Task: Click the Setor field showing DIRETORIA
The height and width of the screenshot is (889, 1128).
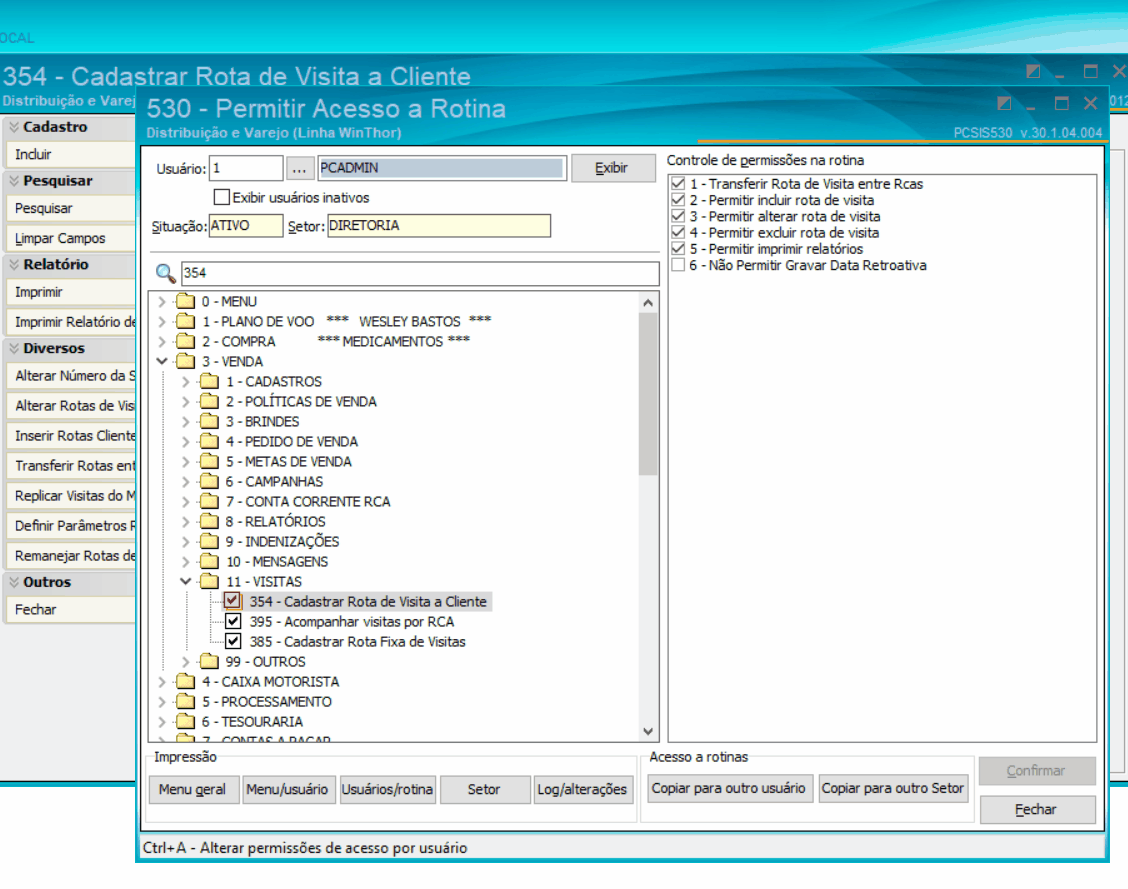Action: (x=439, y=226)
